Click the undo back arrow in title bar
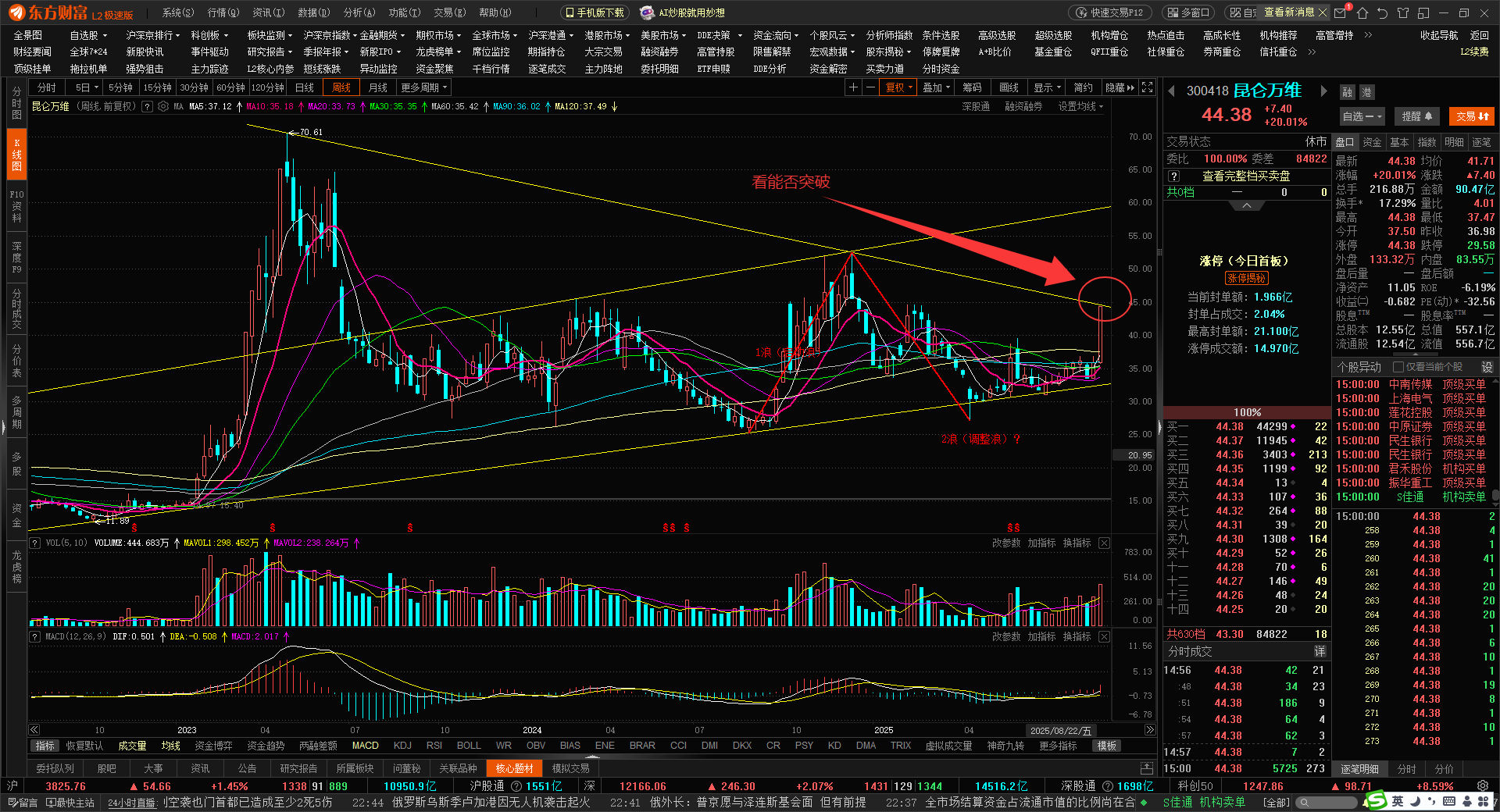Image resolution: width=1500 pixels, height=812 pixels. coord(1383,13)
